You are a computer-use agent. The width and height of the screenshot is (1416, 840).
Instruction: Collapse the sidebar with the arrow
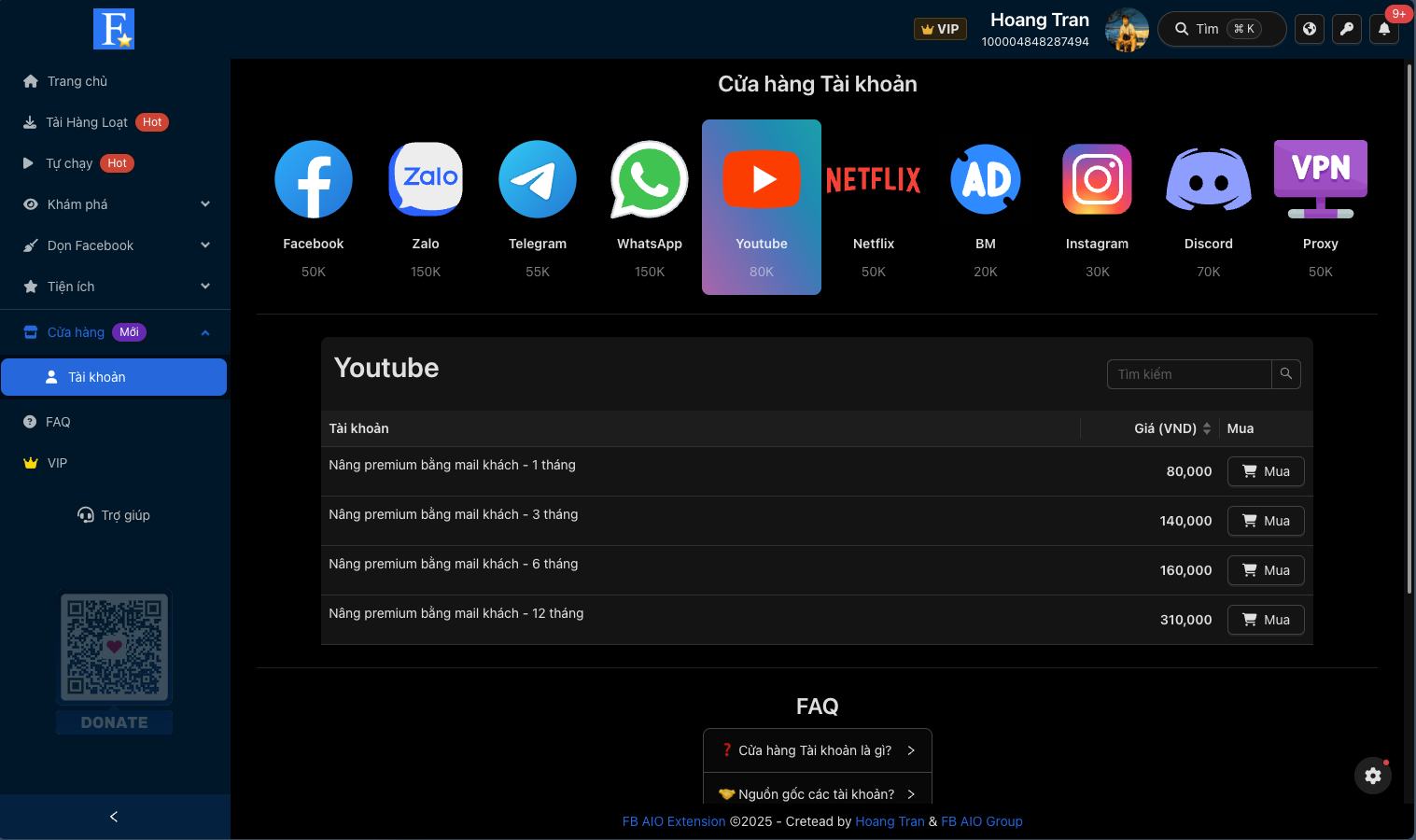click(x=114, y=817)
